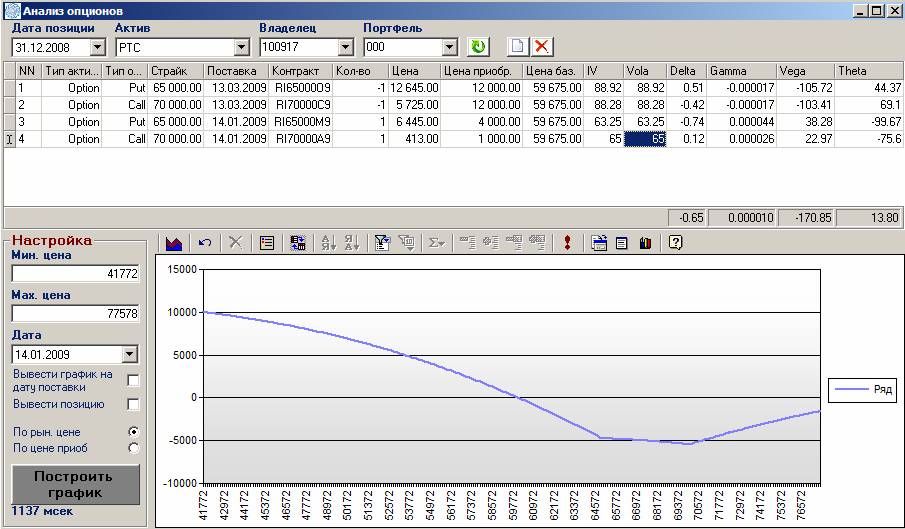The image size is (905, 529).
Task: Click the sort descending Я-A icon
Action: (x=351, y=243)
